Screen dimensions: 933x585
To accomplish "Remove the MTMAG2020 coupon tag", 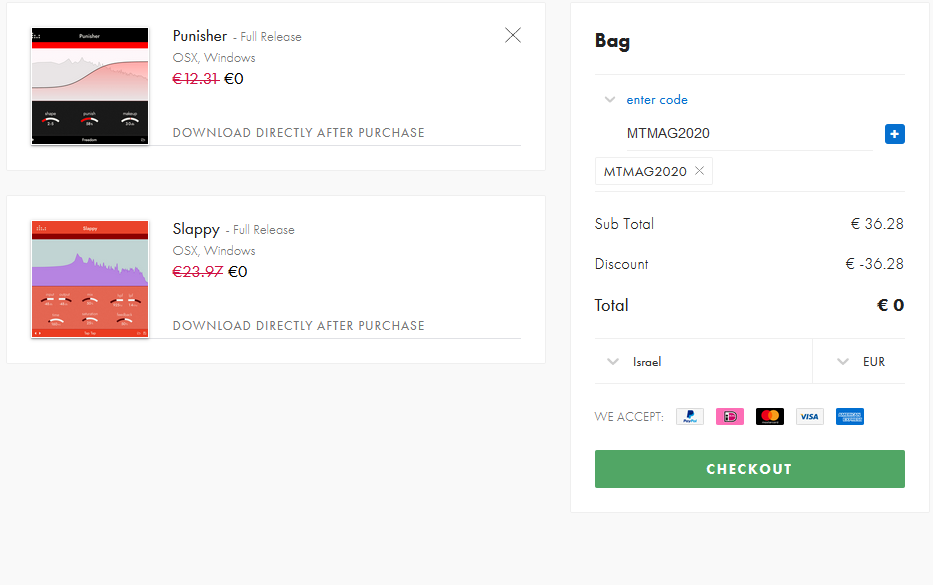I will click(x=700, y=171).
